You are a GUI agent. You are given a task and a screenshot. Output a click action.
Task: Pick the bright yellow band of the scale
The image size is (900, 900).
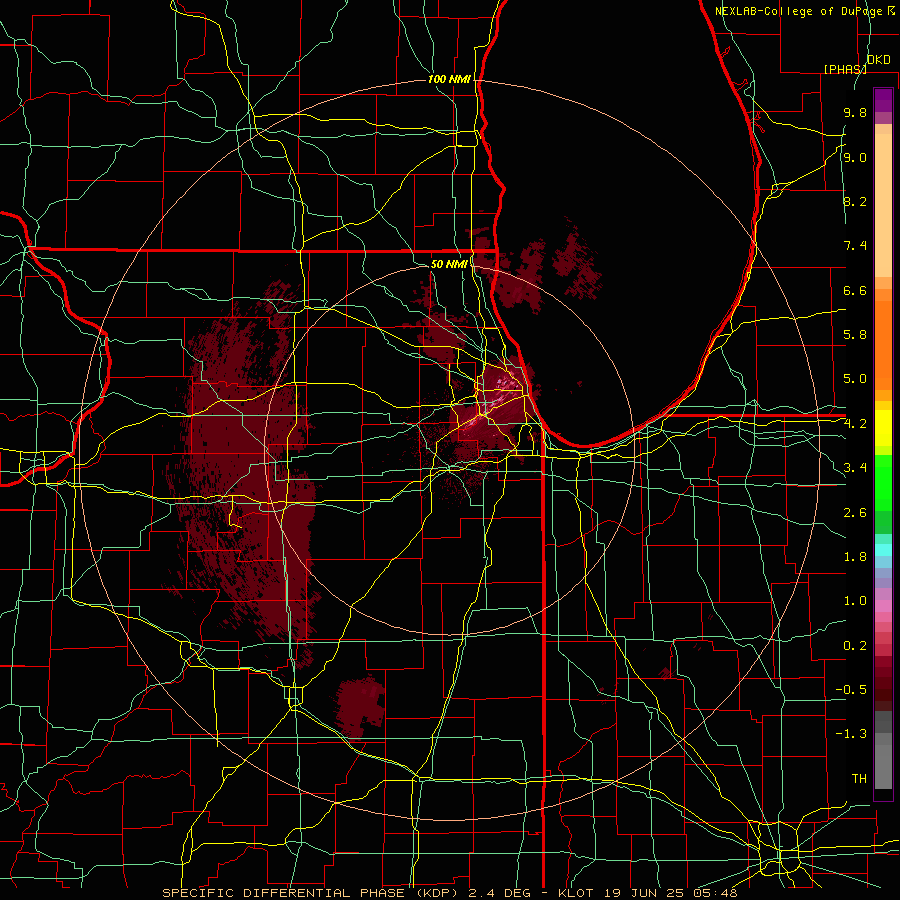(x=883, y=428)
